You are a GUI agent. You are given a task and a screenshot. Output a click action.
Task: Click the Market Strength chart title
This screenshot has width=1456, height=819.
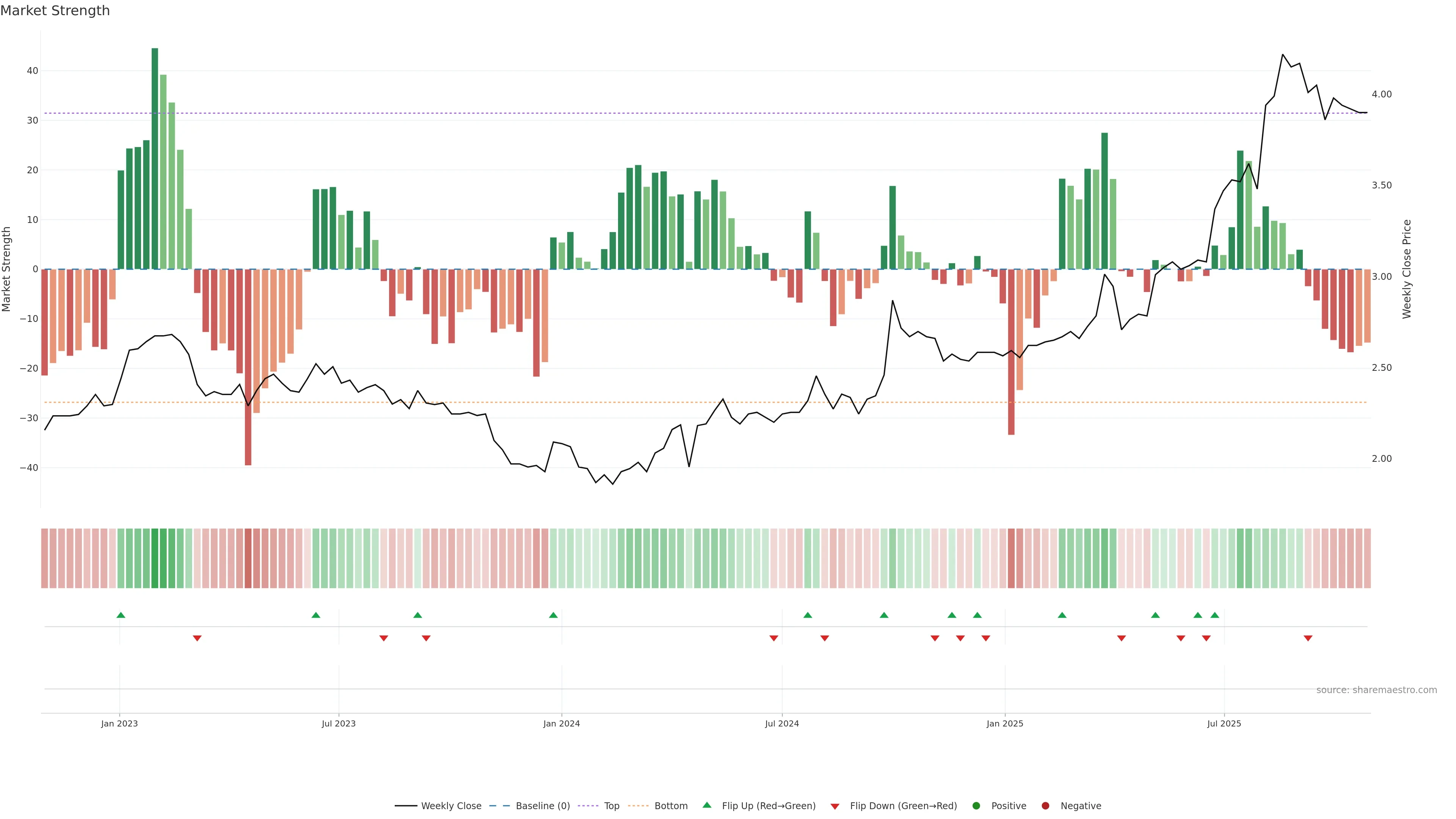click(x=55, y=11)
